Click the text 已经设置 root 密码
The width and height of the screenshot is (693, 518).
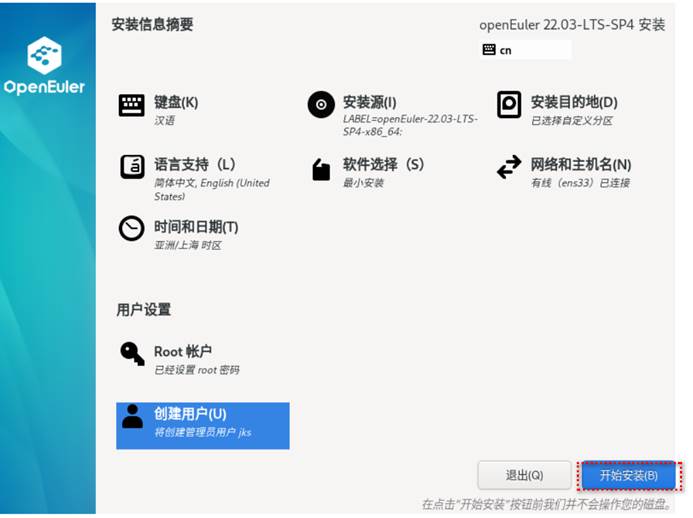tap(197, 370)
